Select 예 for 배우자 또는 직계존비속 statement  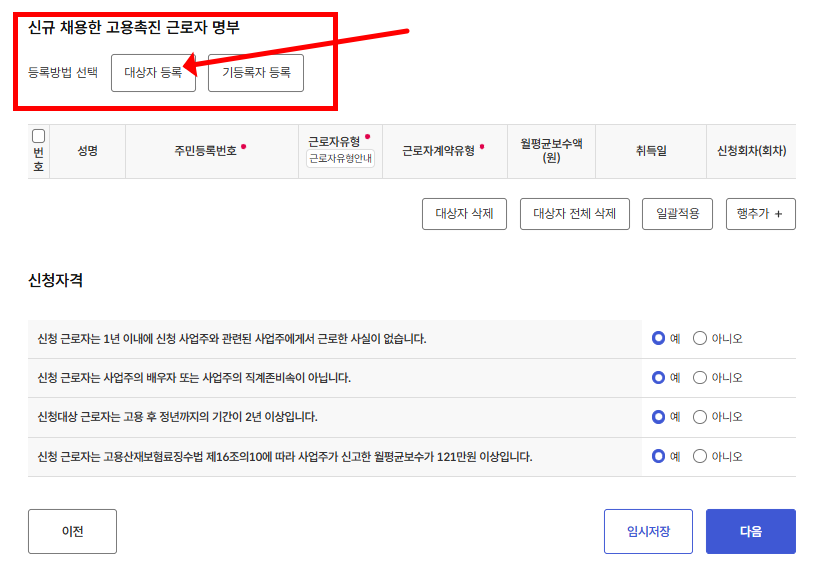(659, 378)
